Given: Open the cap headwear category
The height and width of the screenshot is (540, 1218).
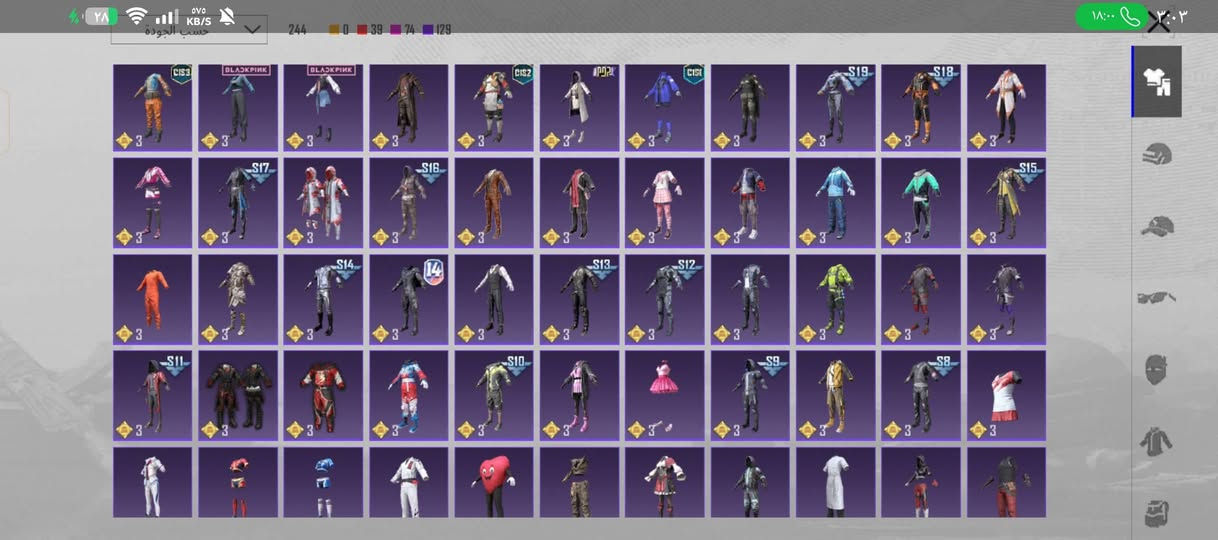Looking at the screenshot, I should click(1157, 225).
